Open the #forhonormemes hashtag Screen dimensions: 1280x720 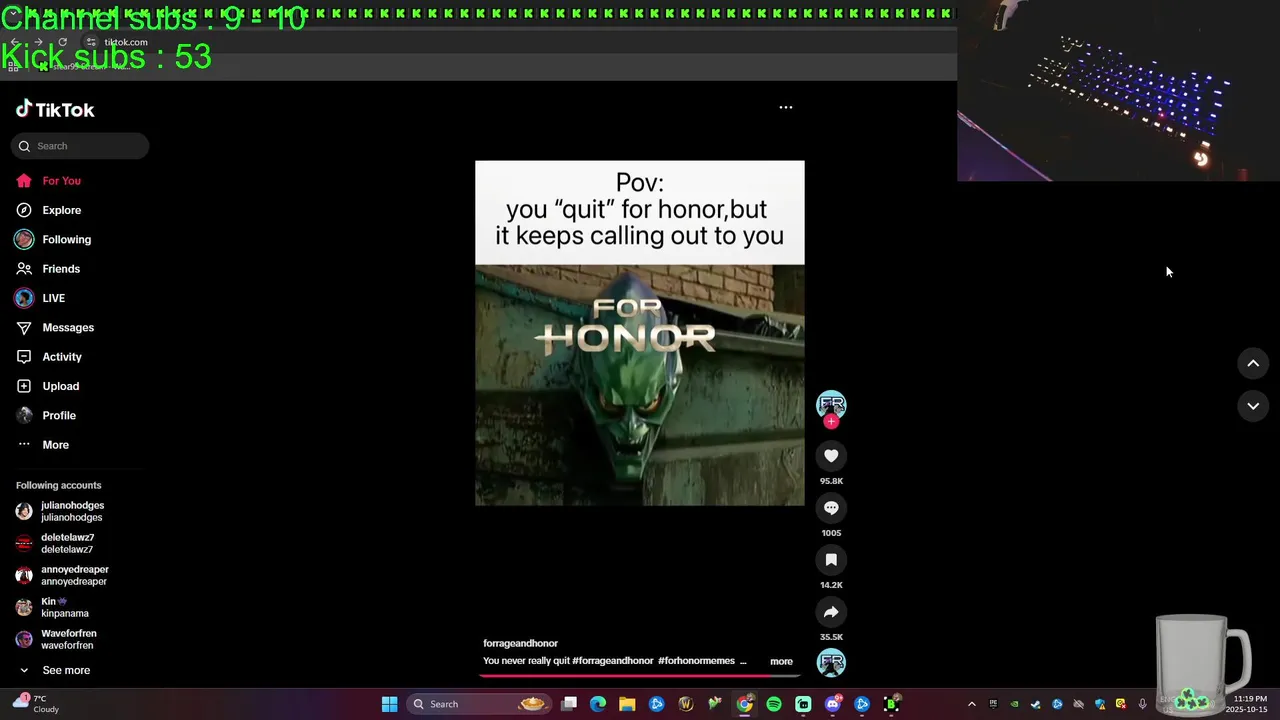click(696, 661)
